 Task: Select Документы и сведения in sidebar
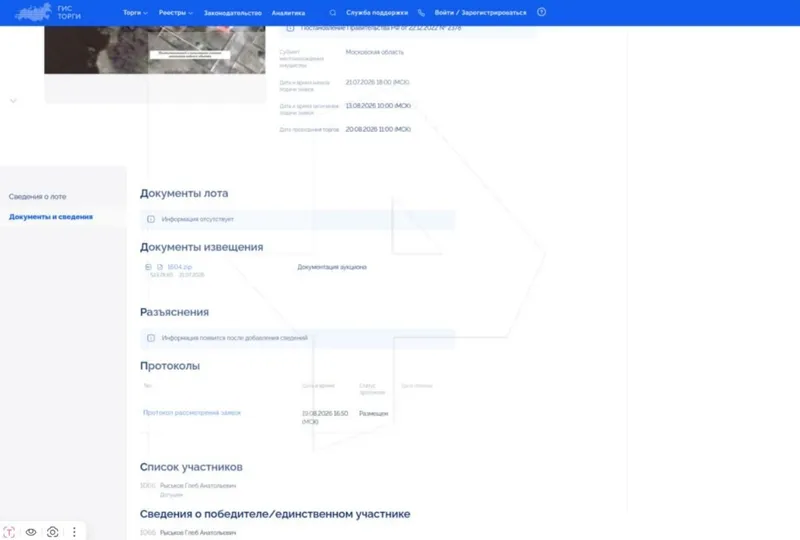[x=51, y=217]
